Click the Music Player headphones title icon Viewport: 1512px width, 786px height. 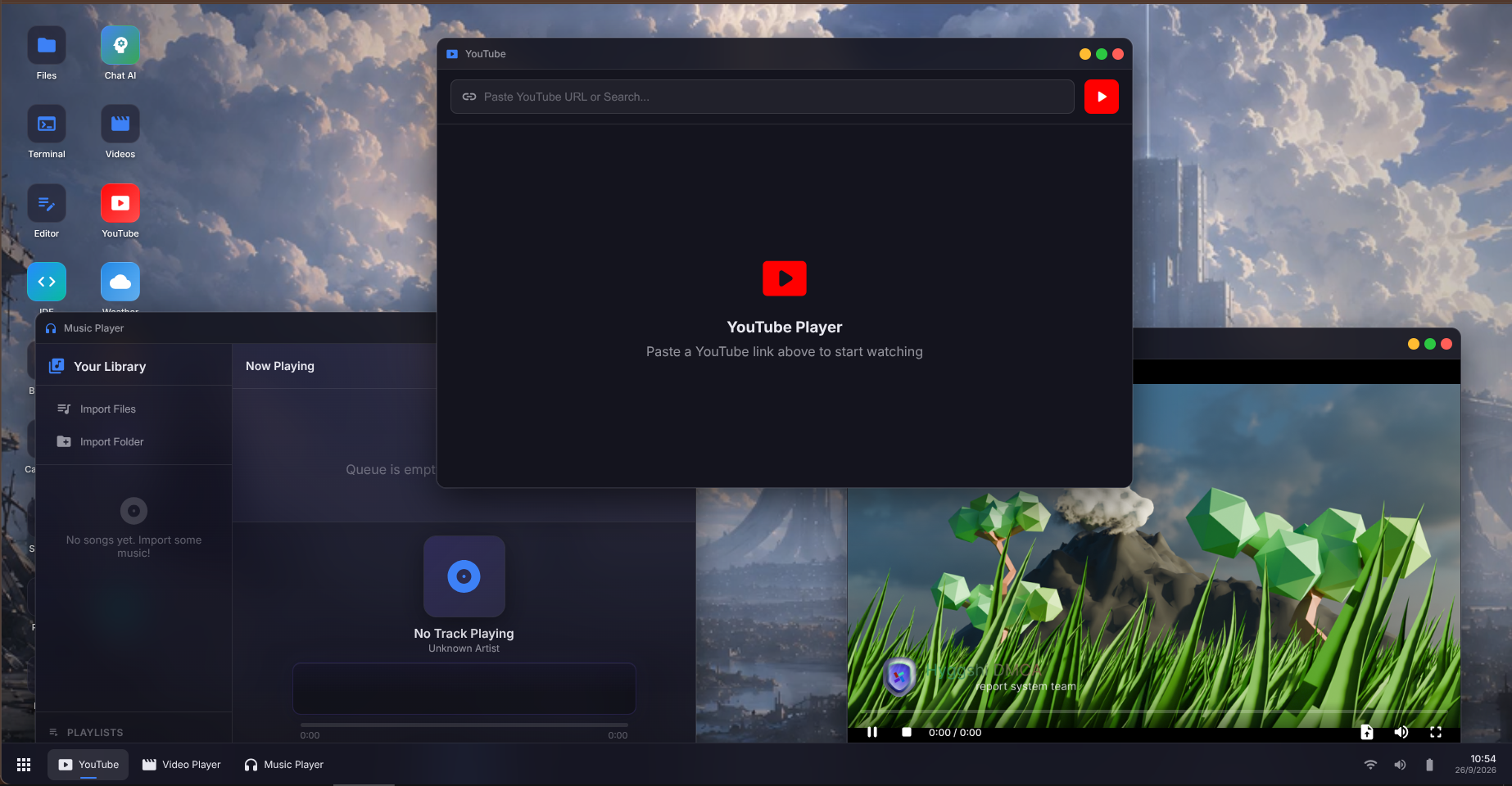[x=51, y=328]
